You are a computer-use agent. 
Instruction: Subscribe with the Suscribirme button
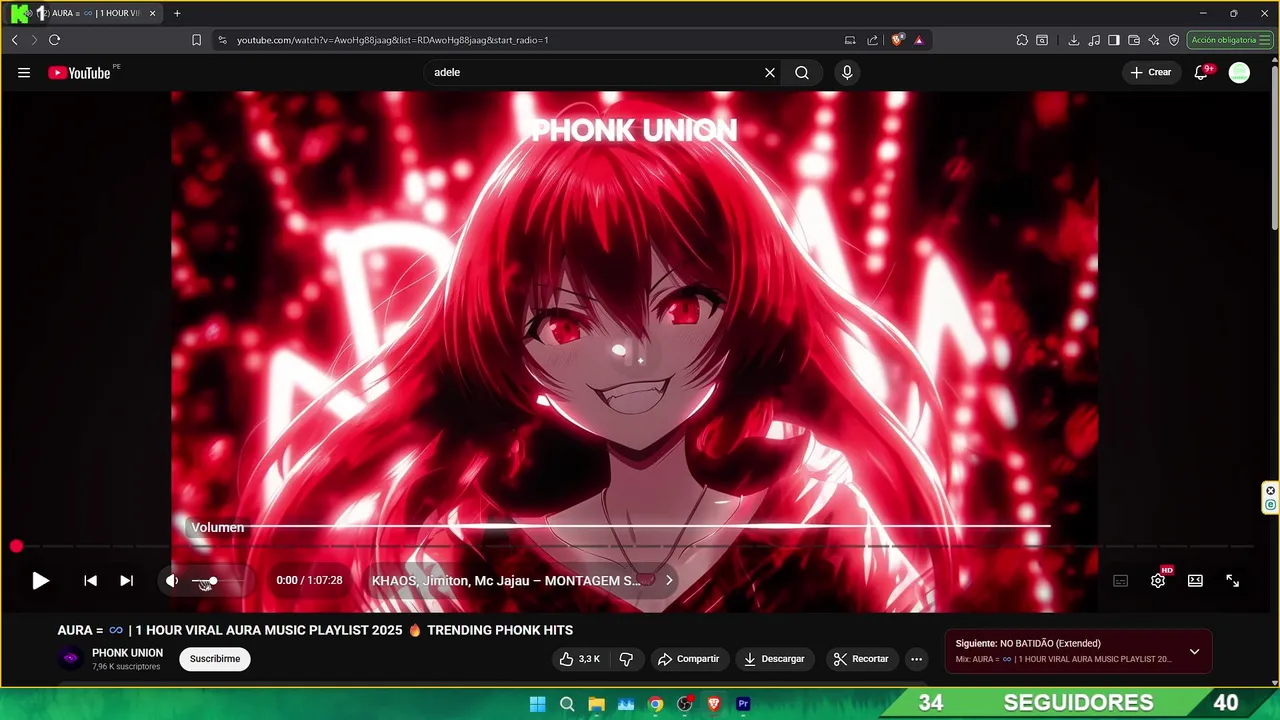[215, 659]
